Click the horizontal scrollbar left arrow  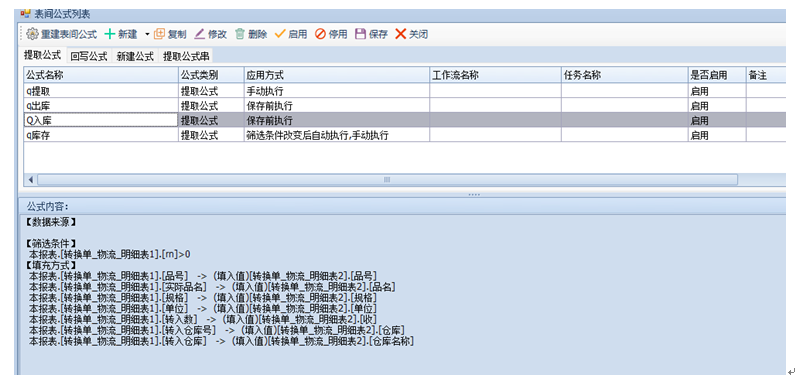31,179
